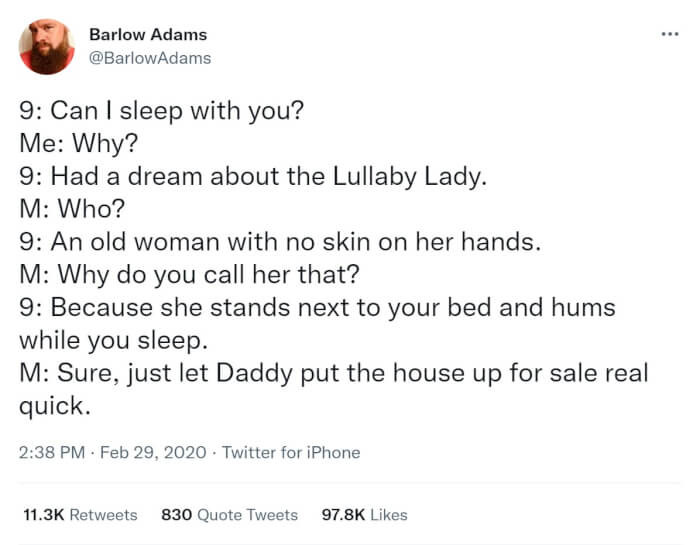Open the three-dot more options menu
The width and height of the screenshot is (700, 545).
click(x=670, y=34)
